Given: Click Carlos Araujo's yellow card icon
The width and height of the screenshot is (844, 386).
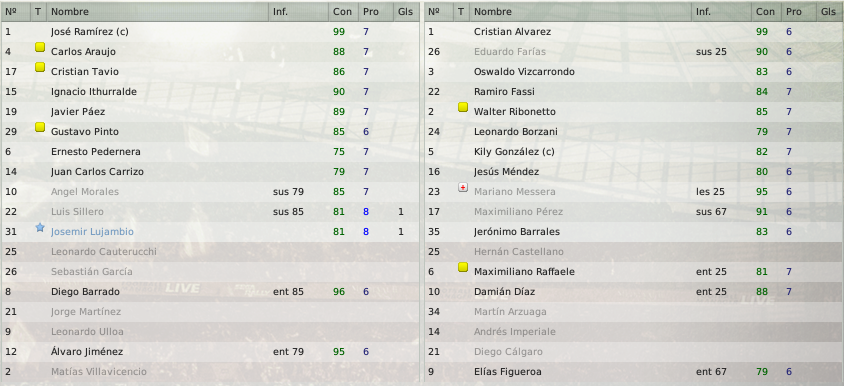Looking at the screenshot, I should click(40, 47).
